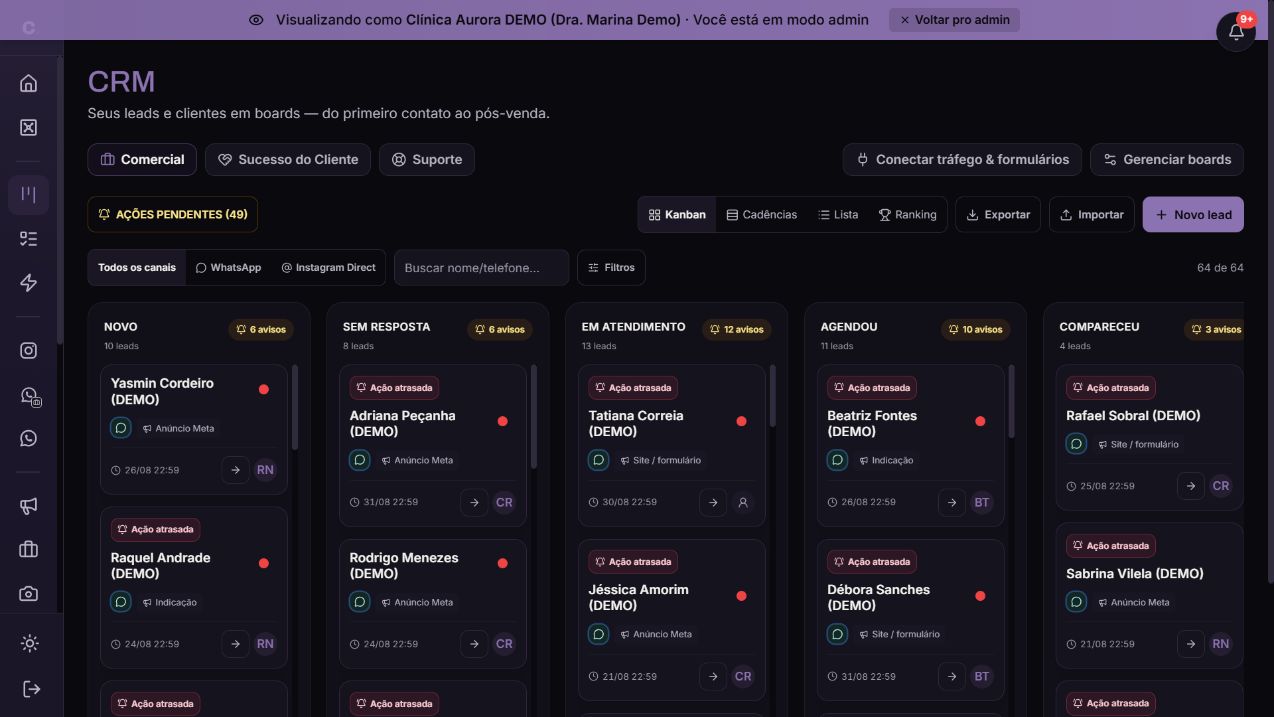Click red status dot on Raquel Andrade card
This screenshot has width=1274, height=717.
[264, 564]
